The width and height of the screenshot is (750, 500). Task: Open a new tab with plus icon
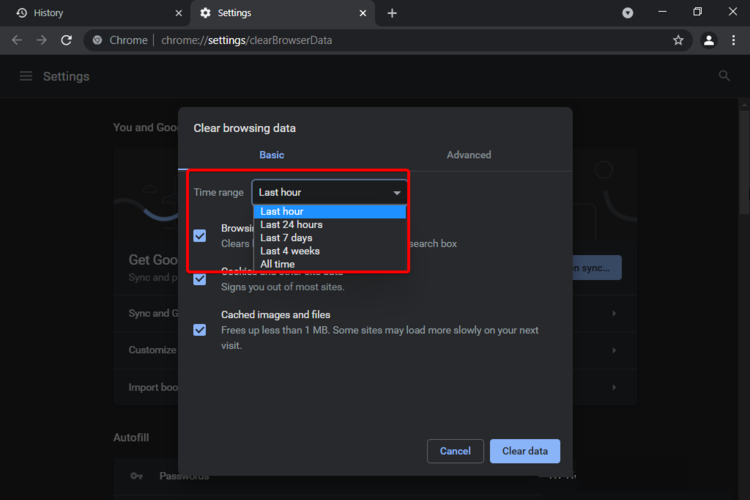pyautogui.click(x=392, y=13)
